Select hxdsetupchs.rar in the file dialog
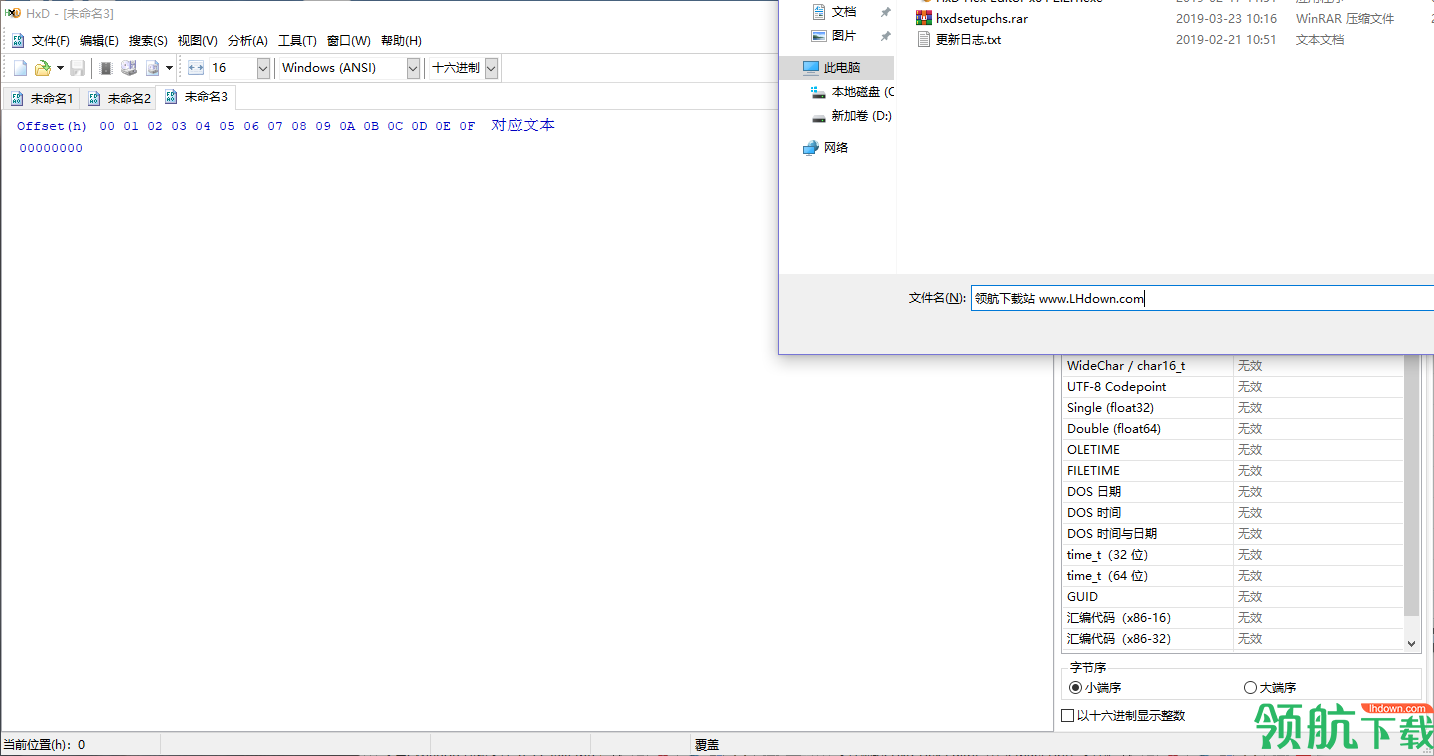Image resolution: width=1434 pixels, height=756 pixels. [981, 19]
